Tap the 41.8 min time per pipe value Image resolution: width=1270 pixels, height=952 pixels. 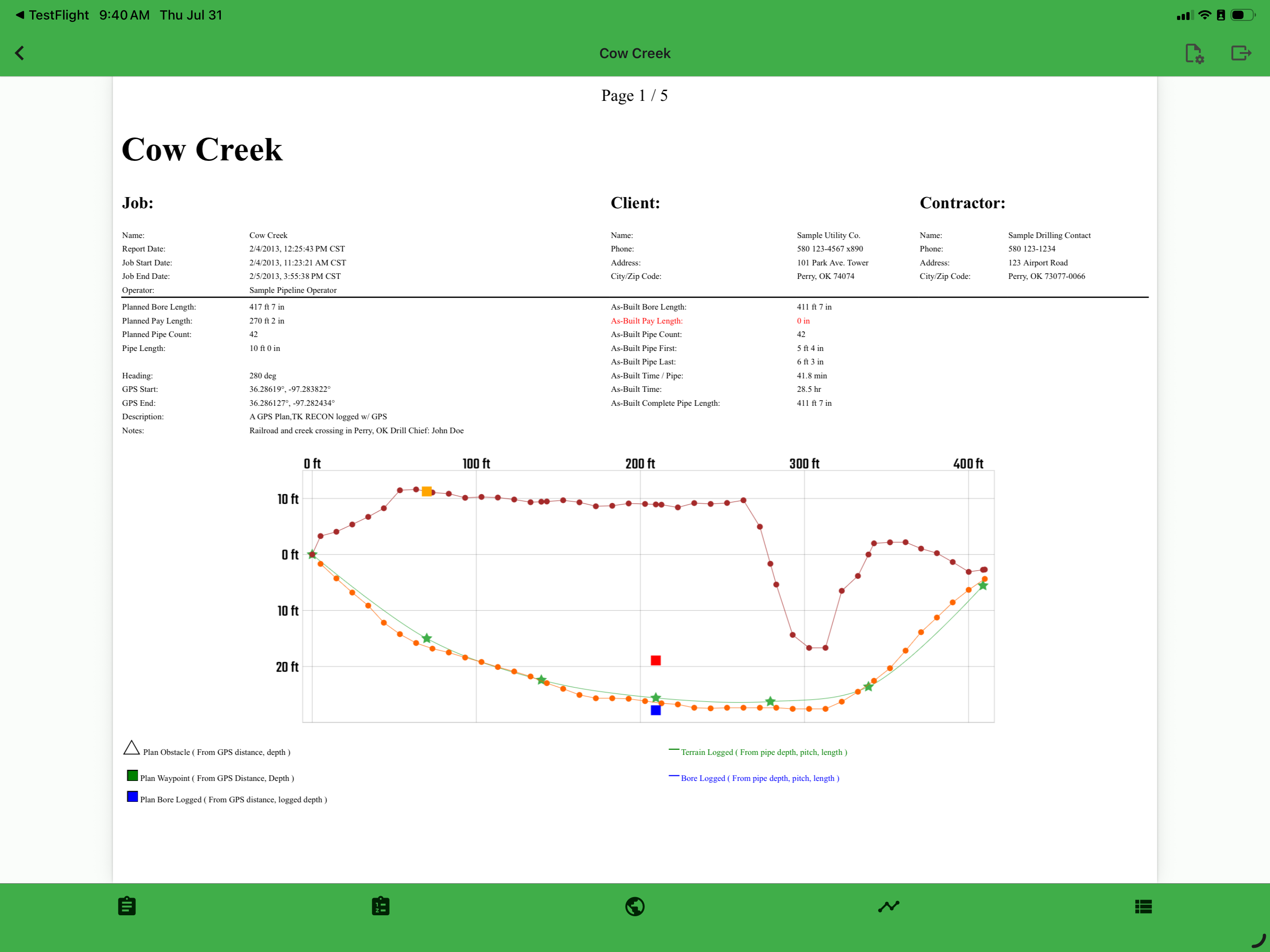click(x=812, y=376)
